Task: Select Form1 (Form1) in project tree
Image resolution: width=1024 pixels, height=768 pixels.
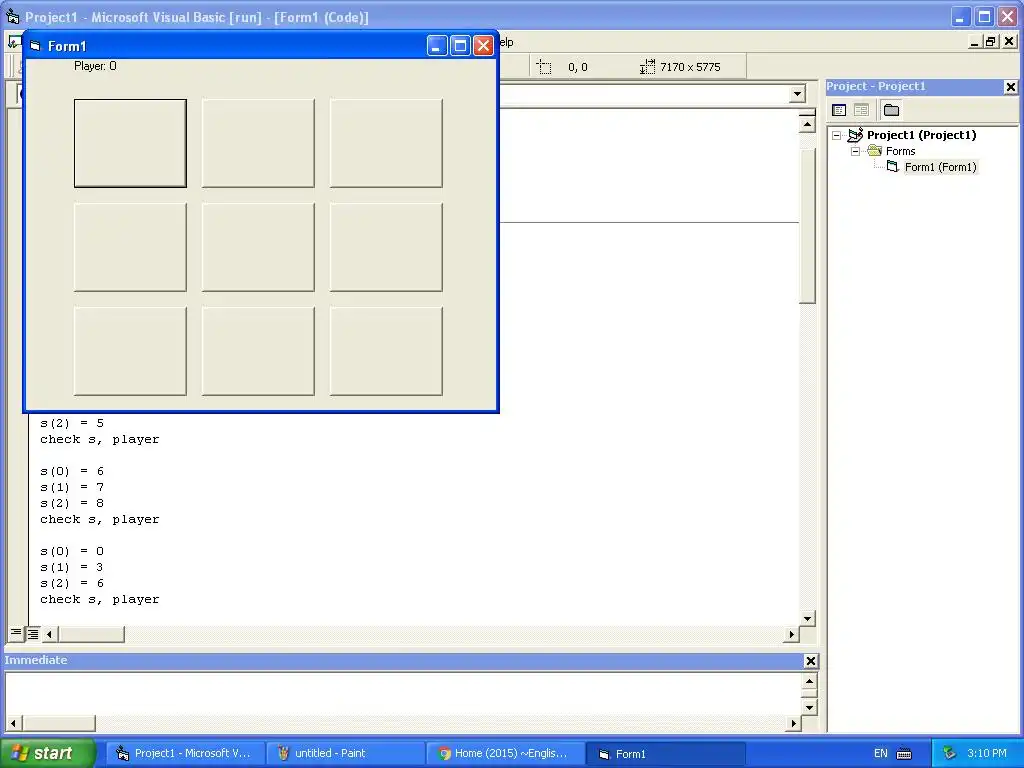Action: (940, 167)
